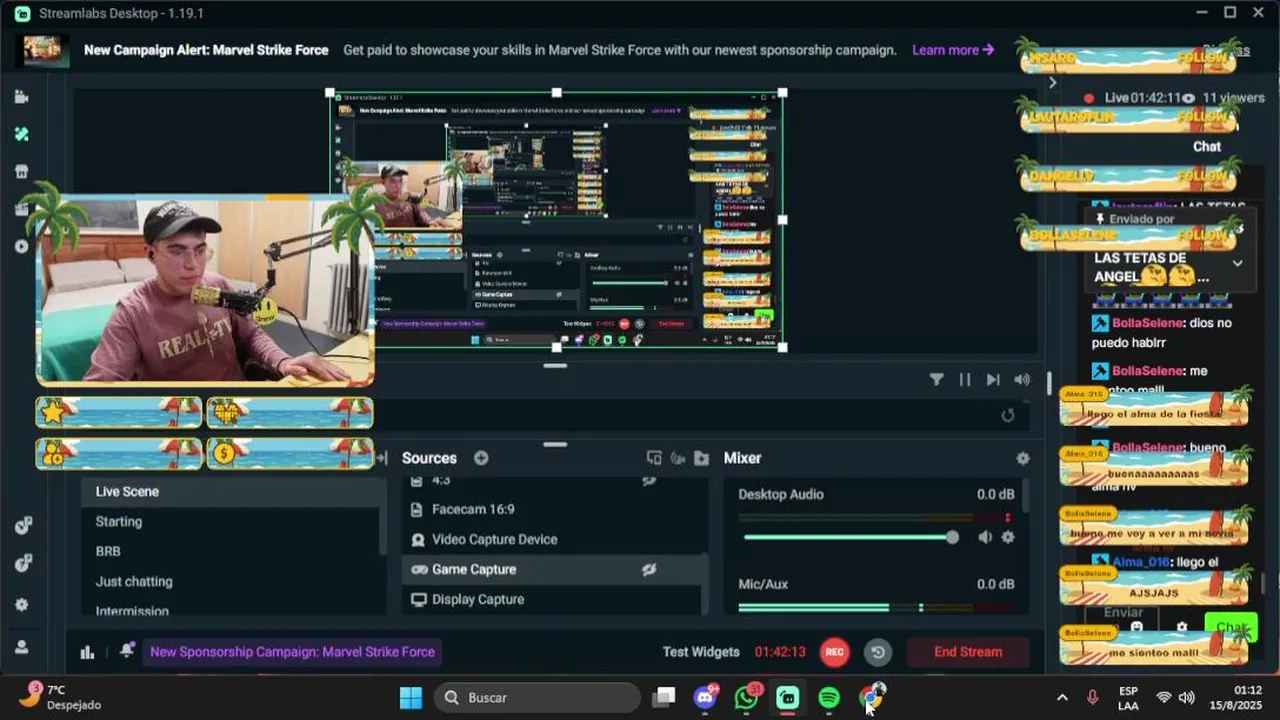This screenshot has width=1280, height=720.
Task: Open Discord from the taskbar
Action: click(706, 697)
